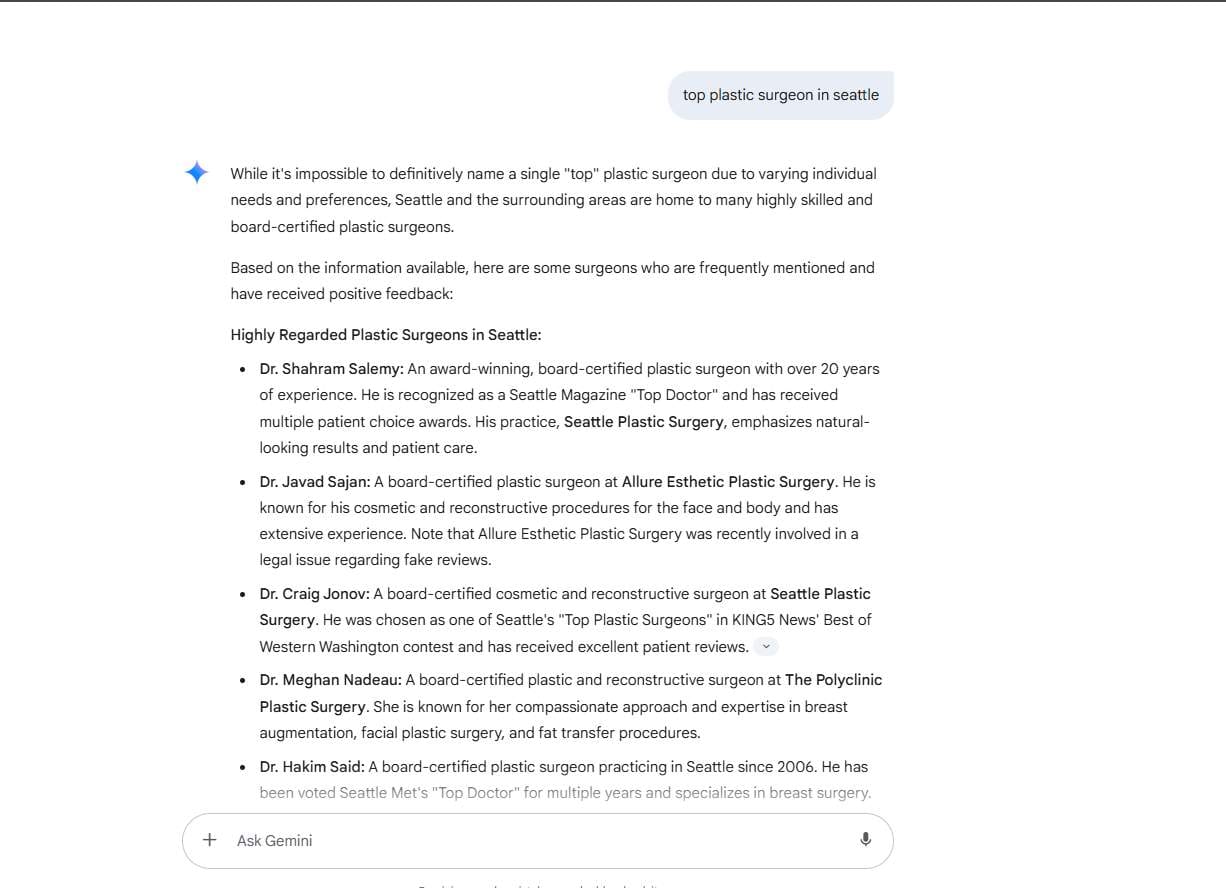
Task: Click the name Dr. Shahram Salemy
Action: [331, 369]
